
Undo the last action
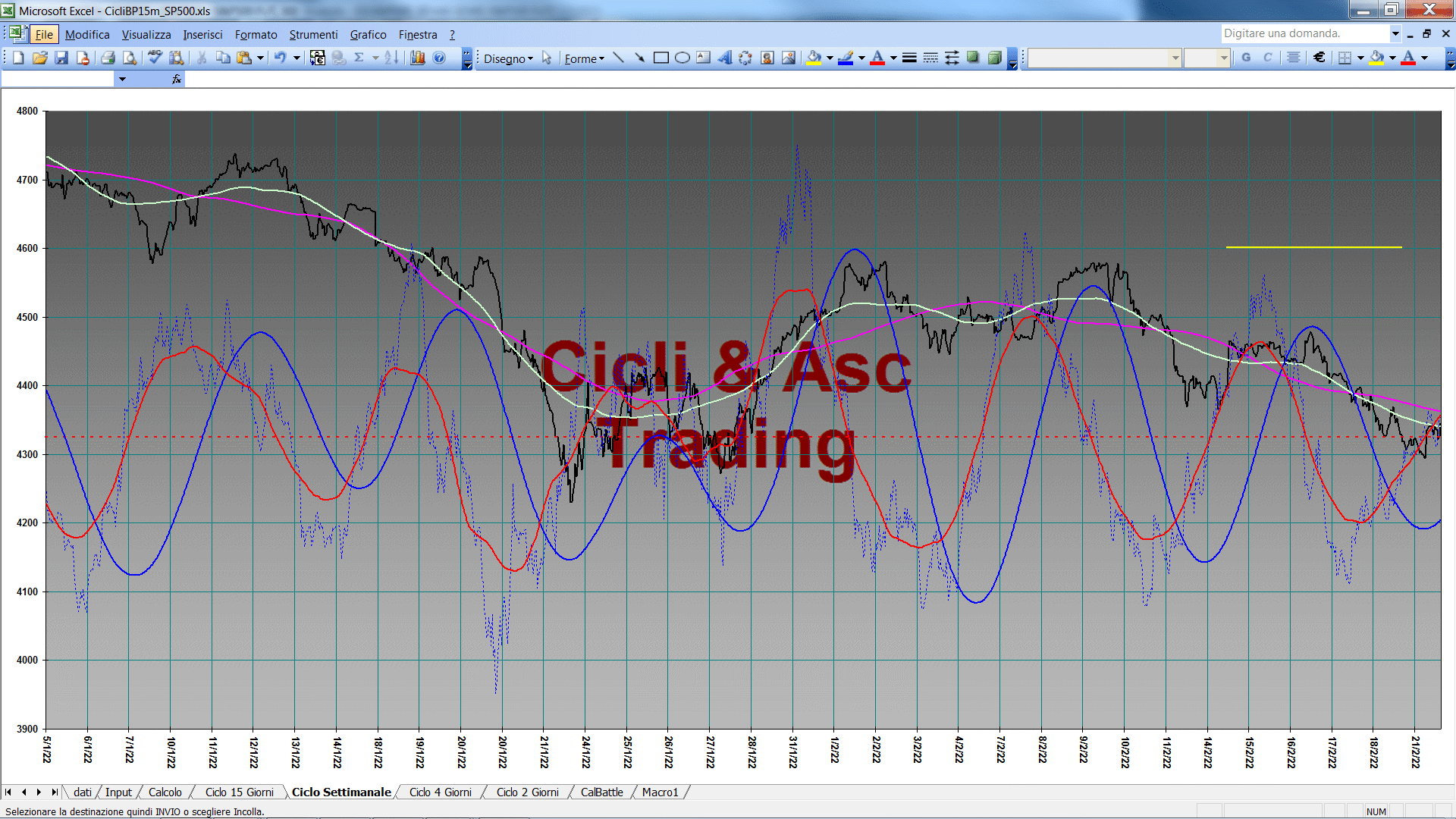click(280, 58)
